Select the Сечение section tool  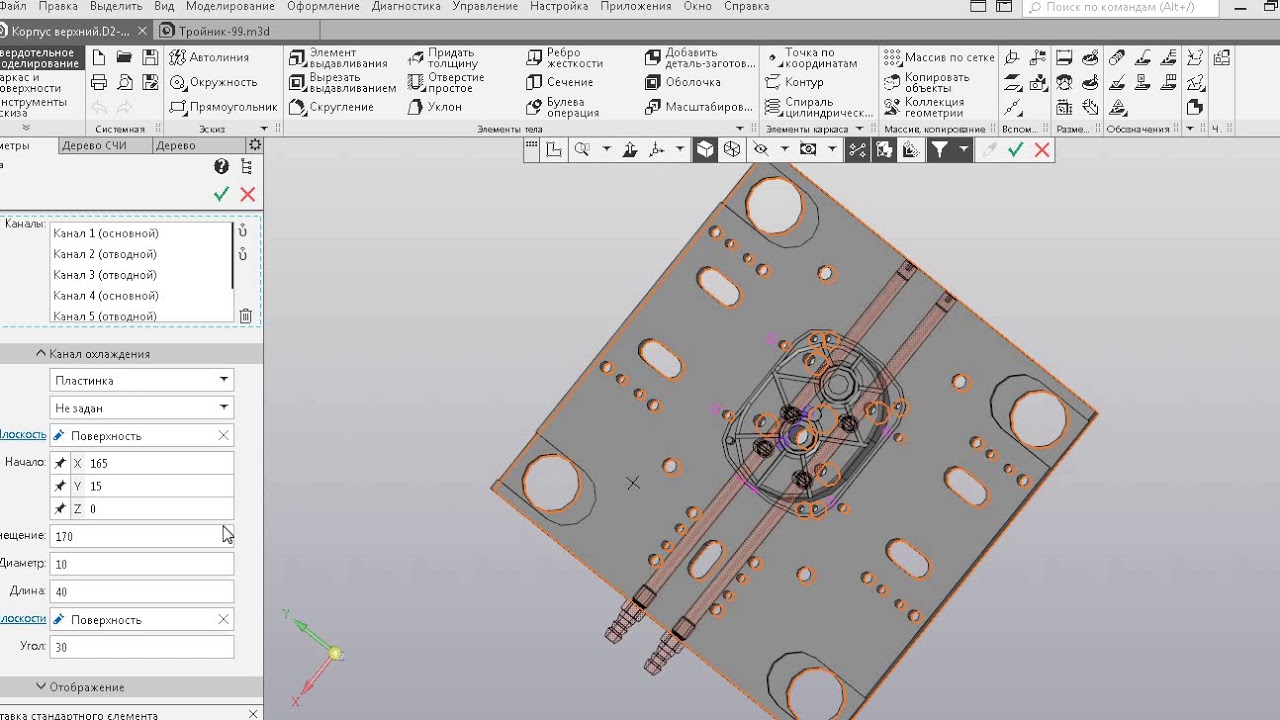[x=560, y=82]
